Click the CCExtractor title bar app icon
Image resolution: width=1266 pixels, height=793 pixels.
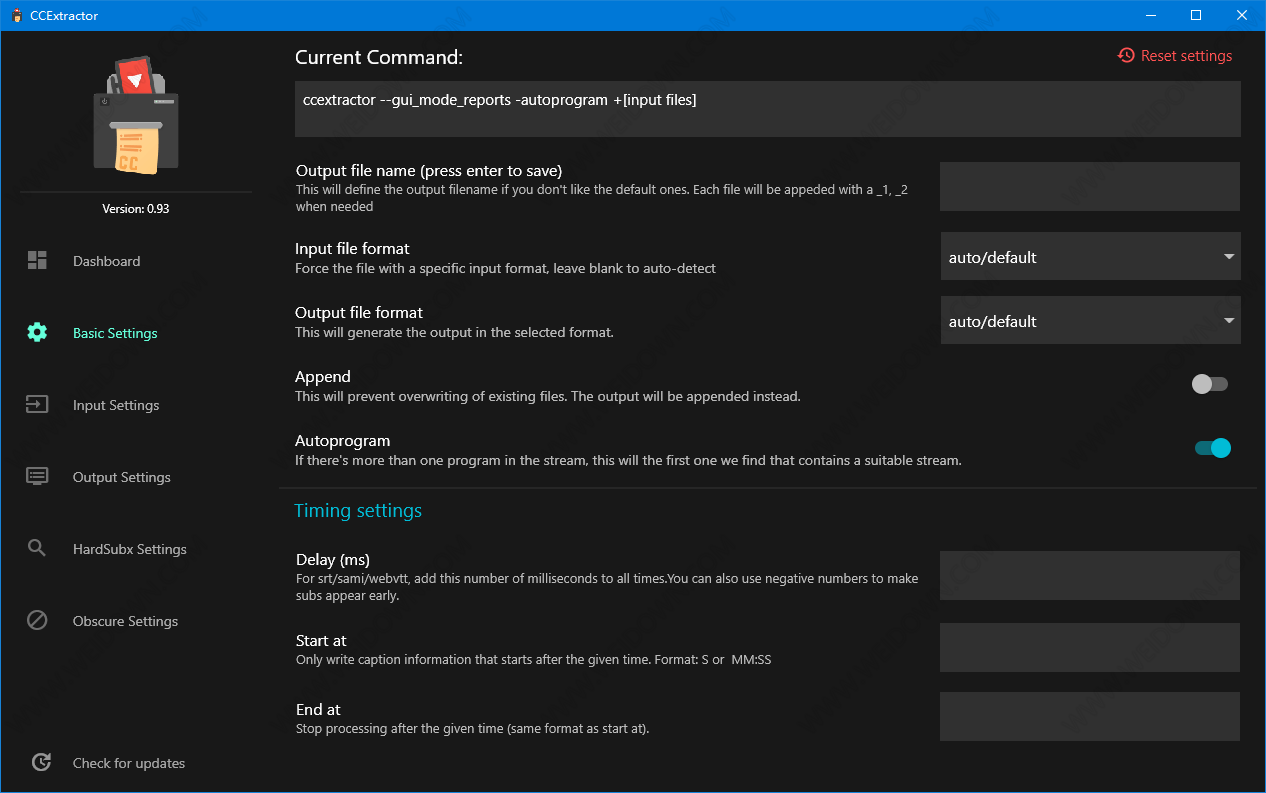(x=17, y=16)
